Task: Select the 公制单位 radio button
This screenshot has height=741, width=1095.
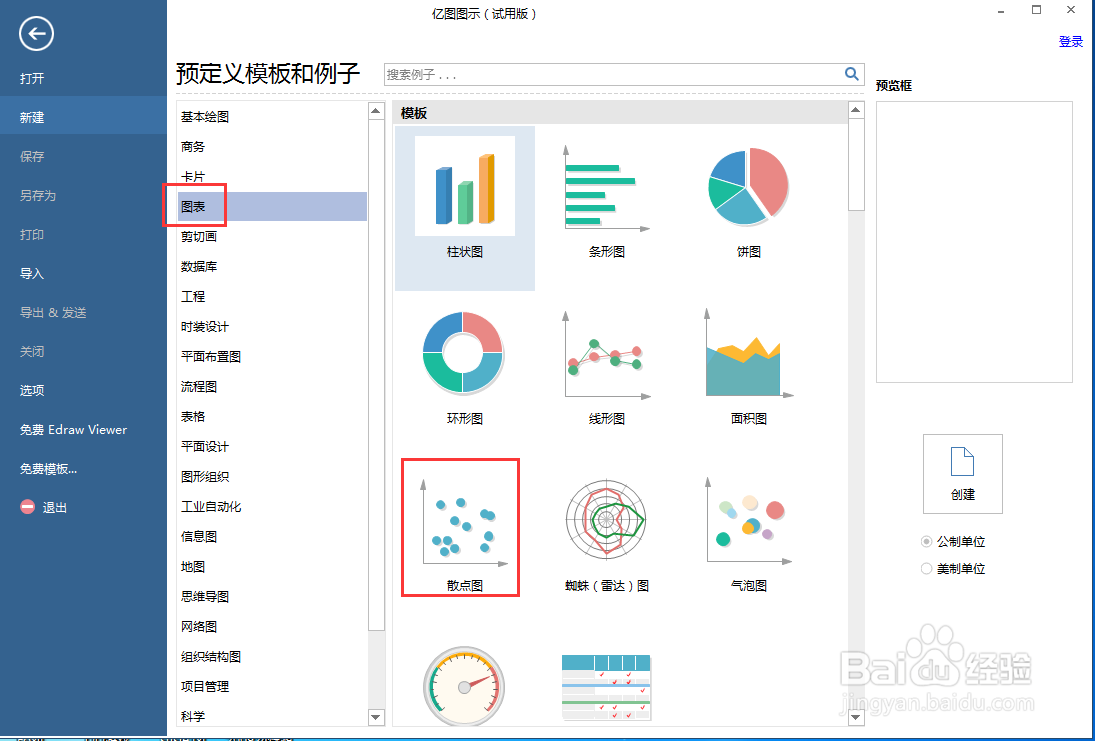Action: click(927, 541)
